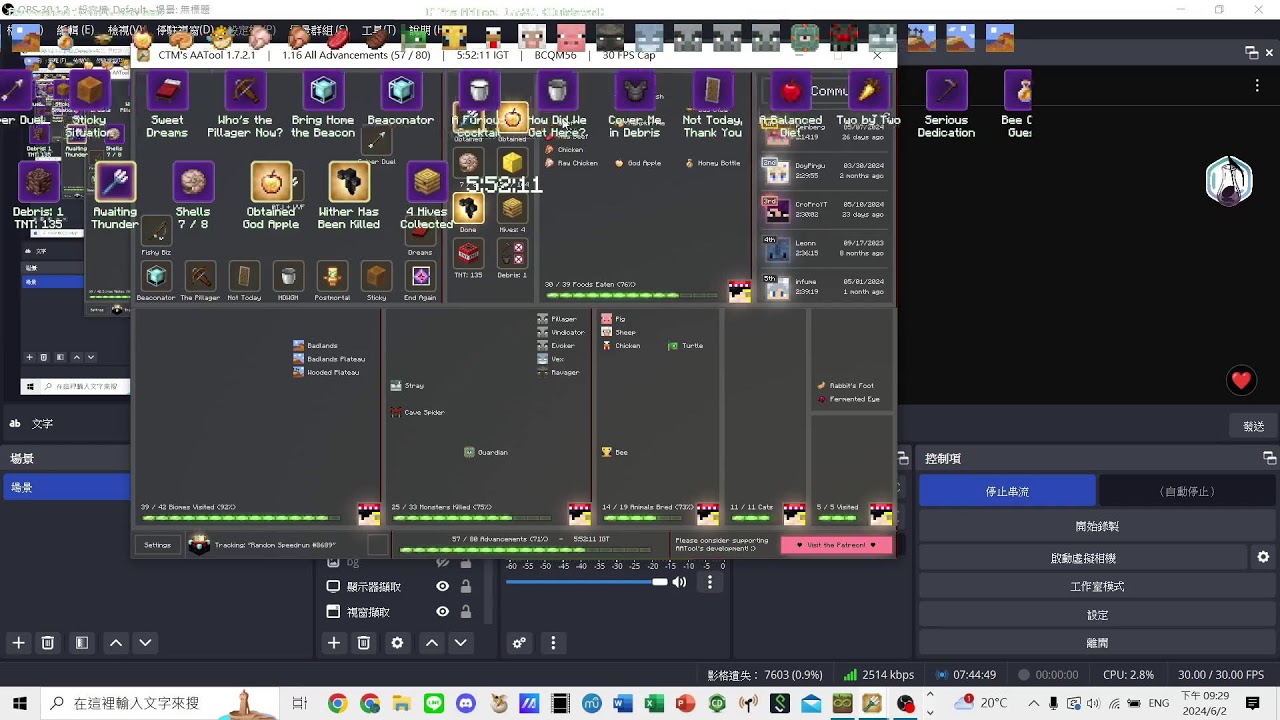Toggle visibility of 視窗擷取 source

442,612
